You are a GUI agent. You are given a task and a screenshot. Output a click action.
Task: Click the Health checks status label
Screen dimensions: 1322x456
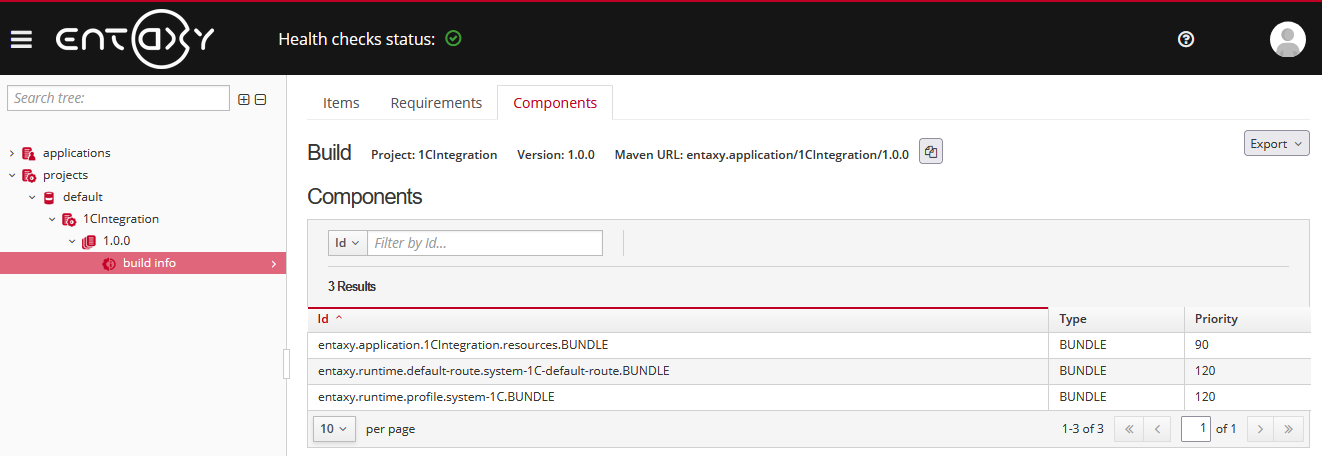356,39
